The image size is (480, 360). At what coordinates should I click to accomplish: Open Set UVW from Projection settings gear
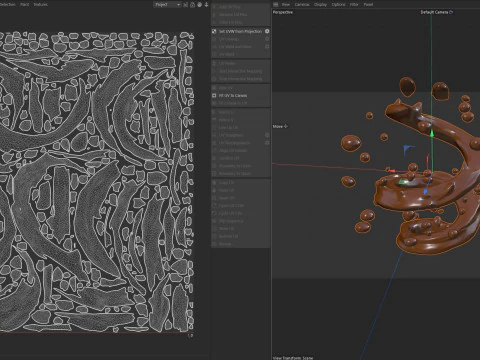click(267, 31)
